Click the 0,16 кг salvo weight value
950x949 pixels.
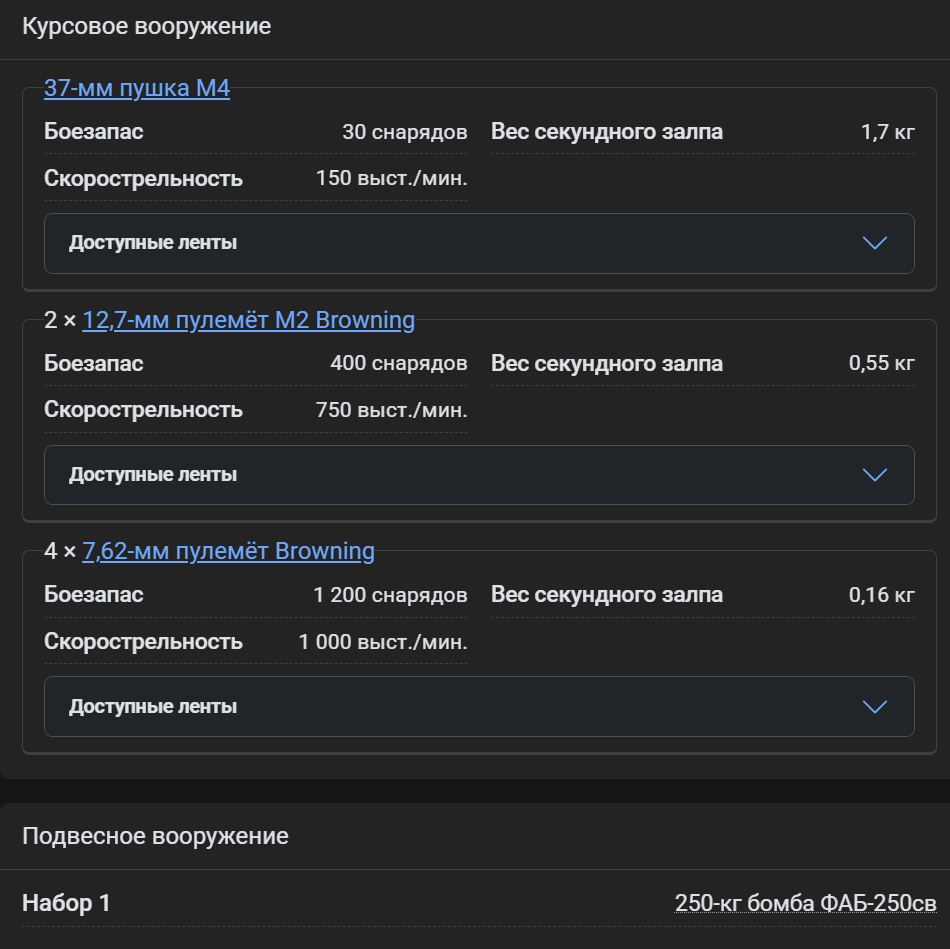(881, 595)
